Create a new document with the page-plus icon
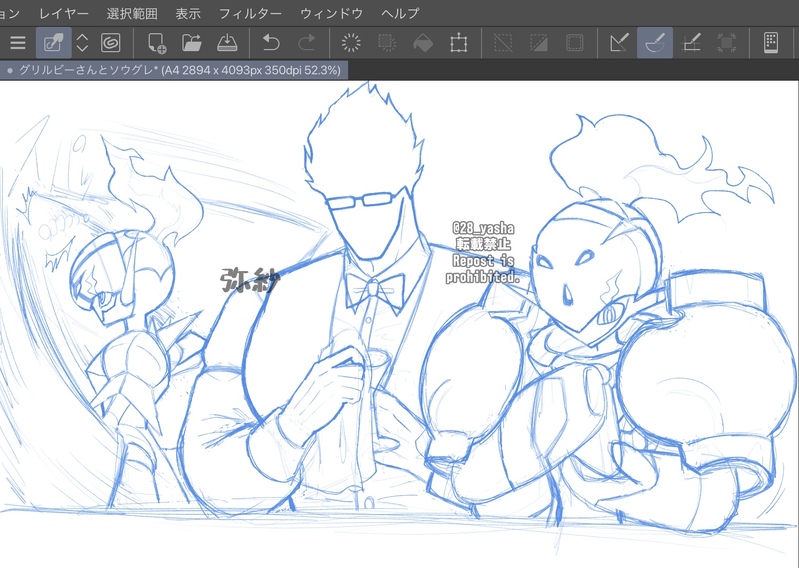Image resolution: width=799 pixels, height=568 pixels. pos(157,43)
